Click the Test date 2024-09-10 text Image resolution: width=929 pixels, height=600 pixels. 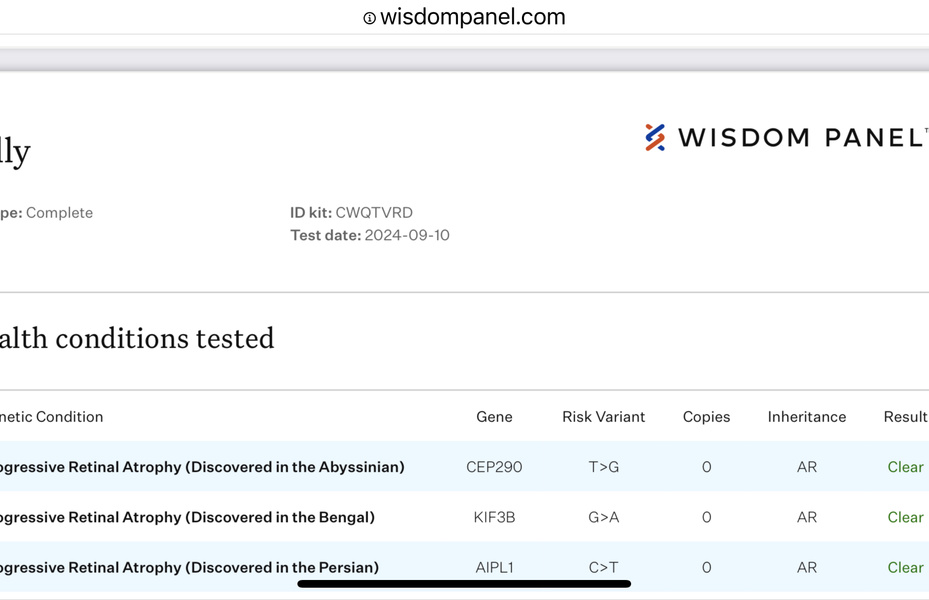[x=407, y=235]
